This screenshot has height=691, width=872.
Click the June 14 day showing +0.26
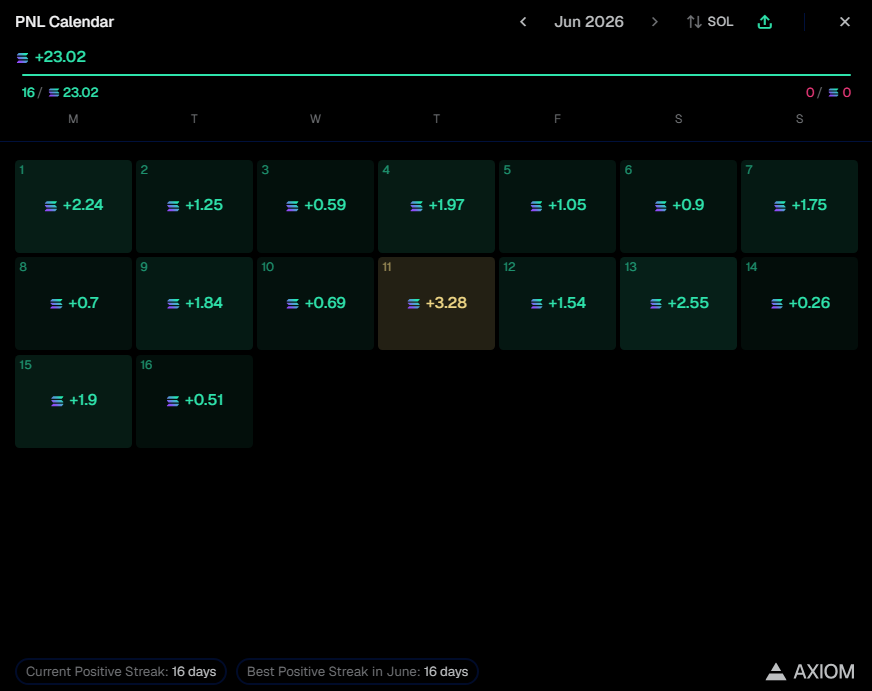click(799, 304)
